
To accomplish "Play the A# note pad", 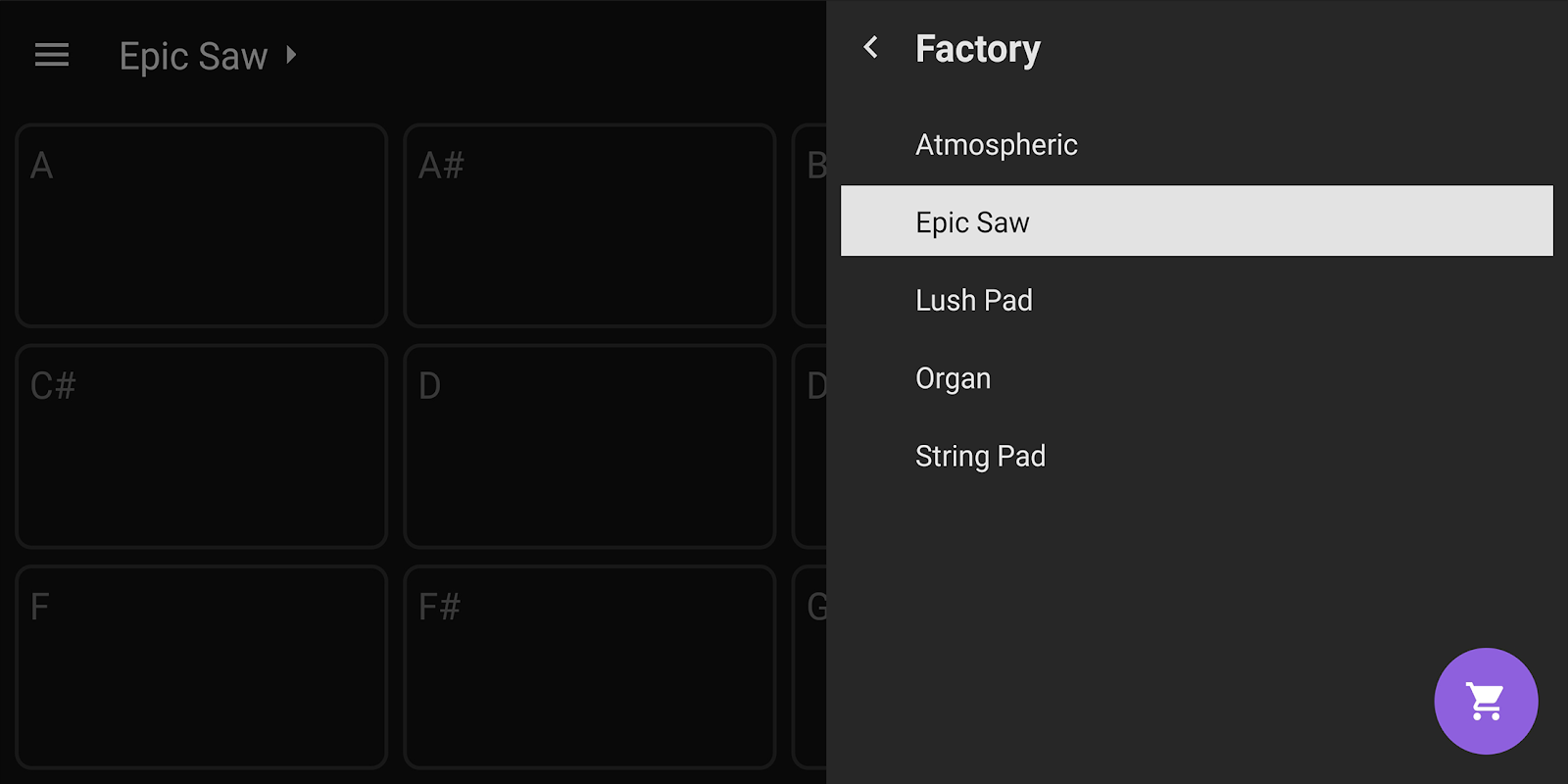I will pos(589,225).
